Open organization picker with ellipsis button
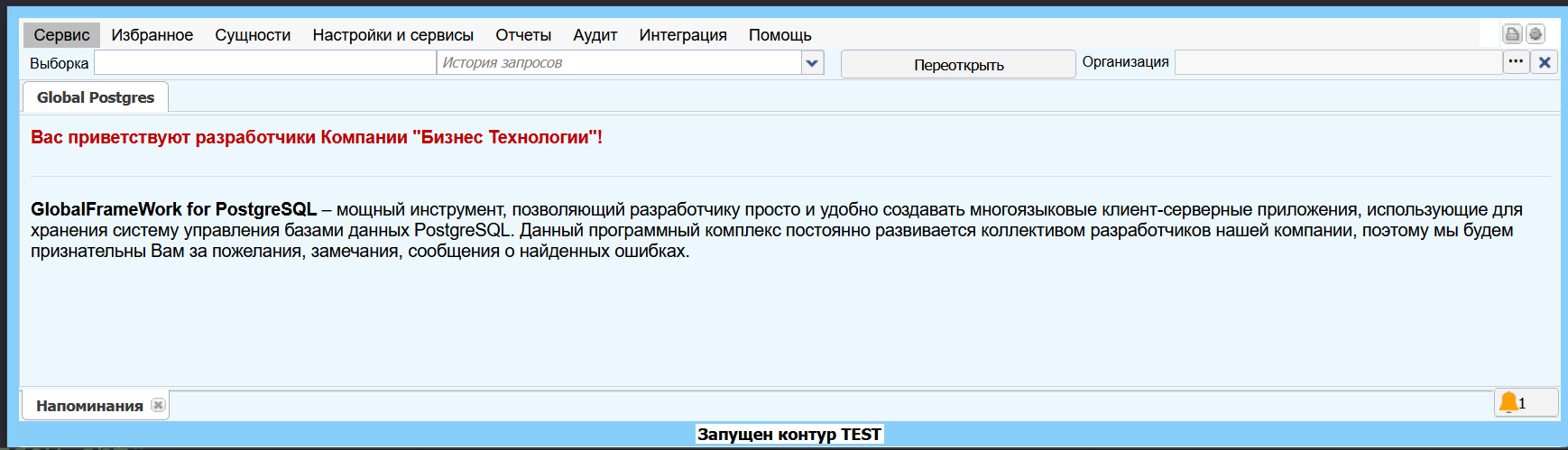This screenshot has height=450, width=1568. click(1516, 62)
